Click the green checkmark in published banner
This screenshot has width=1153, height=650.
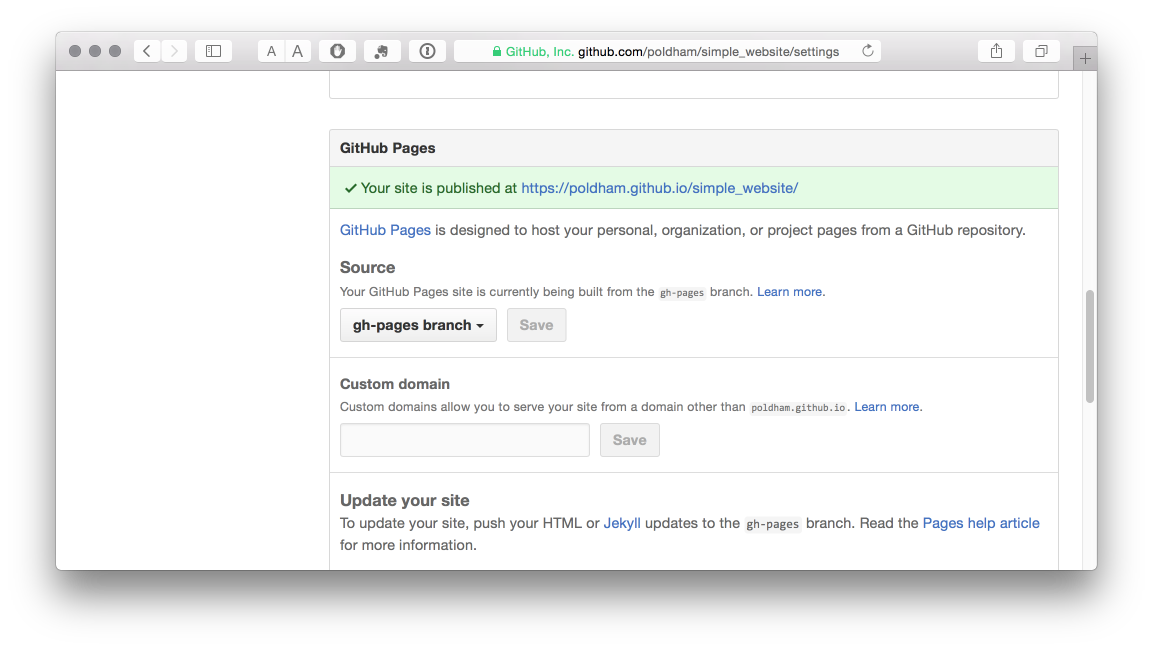351,188
